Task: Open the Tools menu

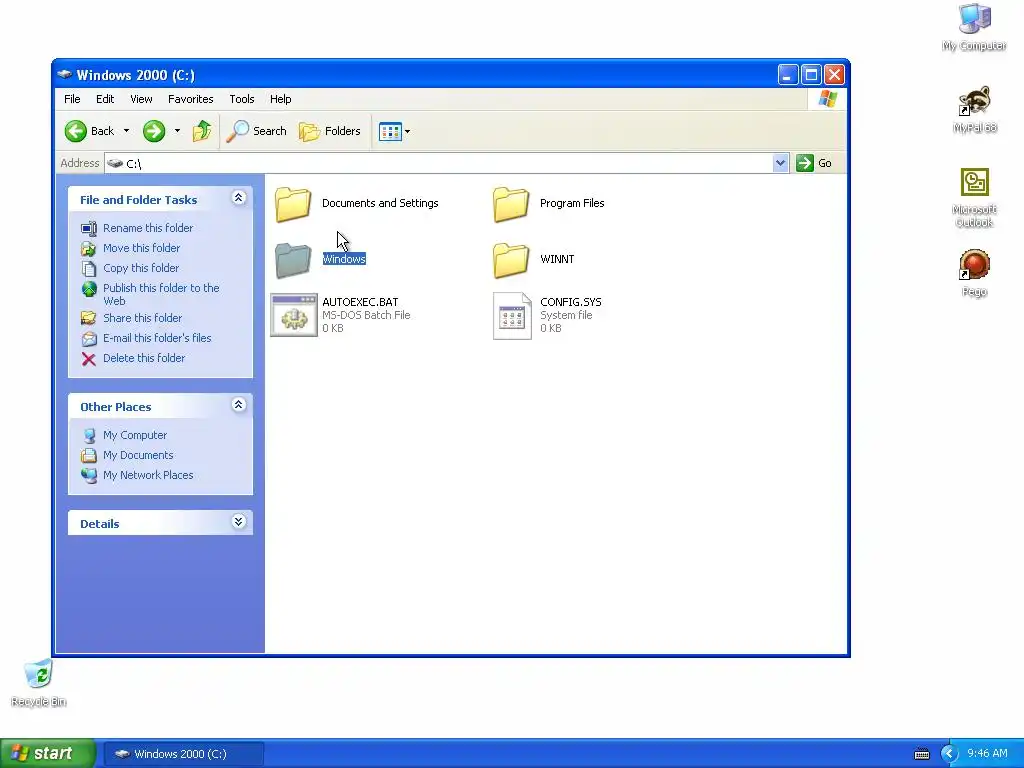Action: 242,99
